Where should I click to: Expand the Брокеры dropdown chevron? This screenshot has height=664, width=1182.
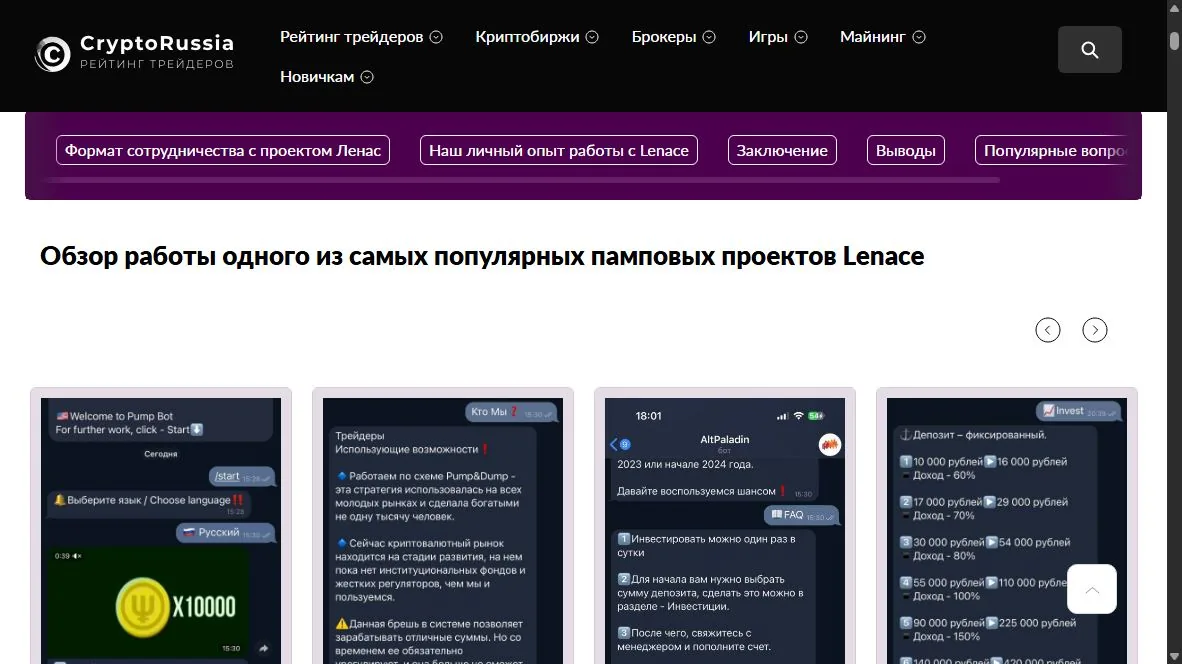point(709,37)
